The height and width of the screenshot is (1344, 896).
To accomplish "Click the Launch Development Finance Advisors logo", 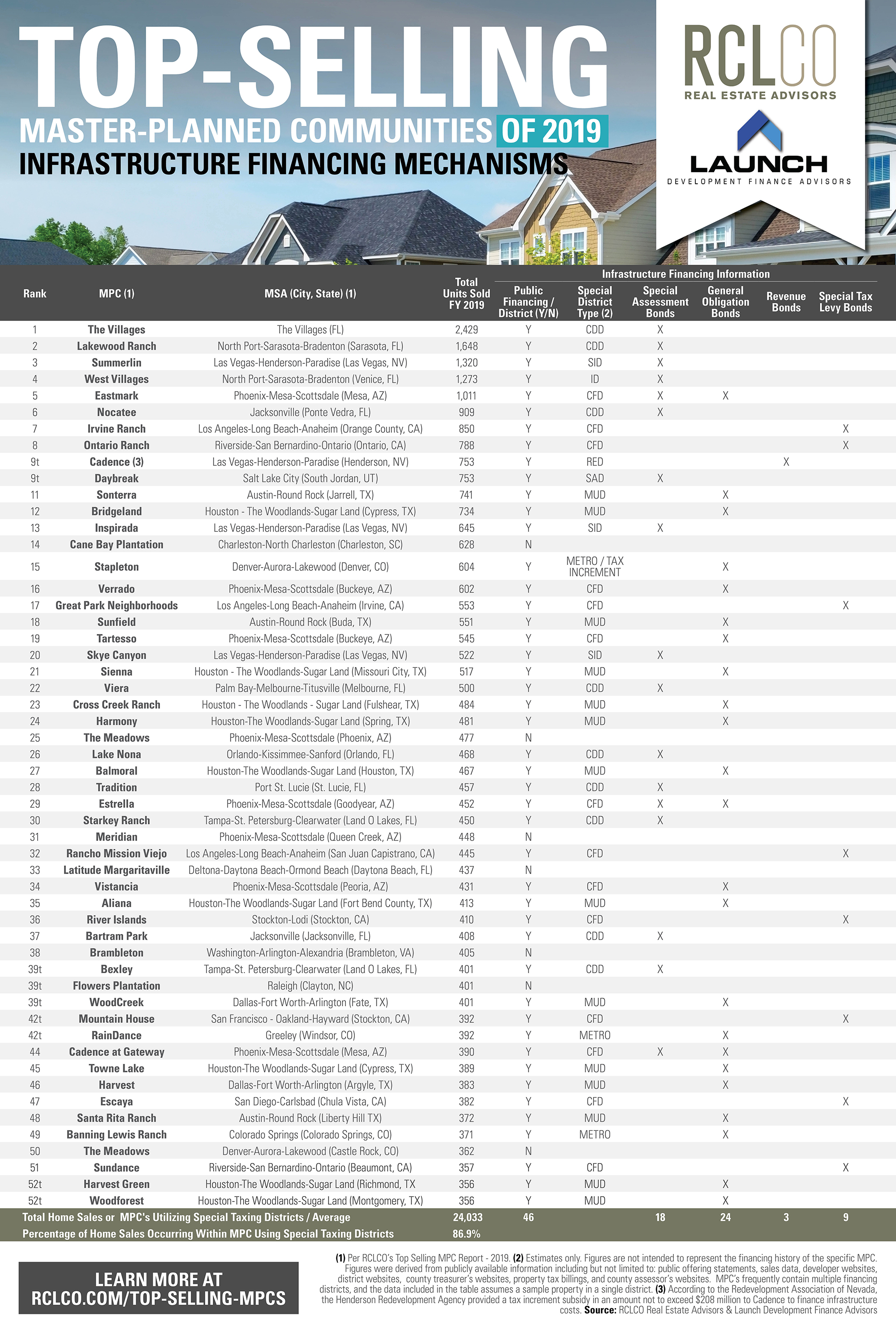I will coord(759,147).
